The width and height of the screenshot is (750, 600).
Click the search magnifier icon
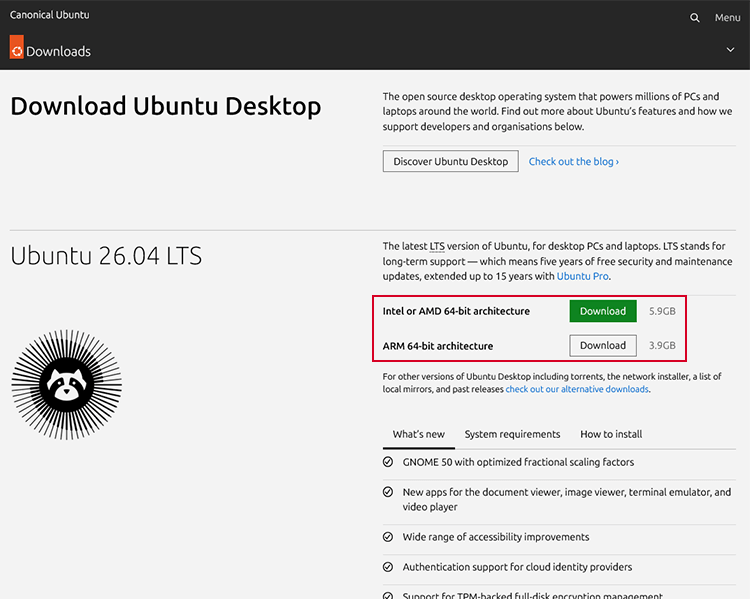[x=695, y=18]
